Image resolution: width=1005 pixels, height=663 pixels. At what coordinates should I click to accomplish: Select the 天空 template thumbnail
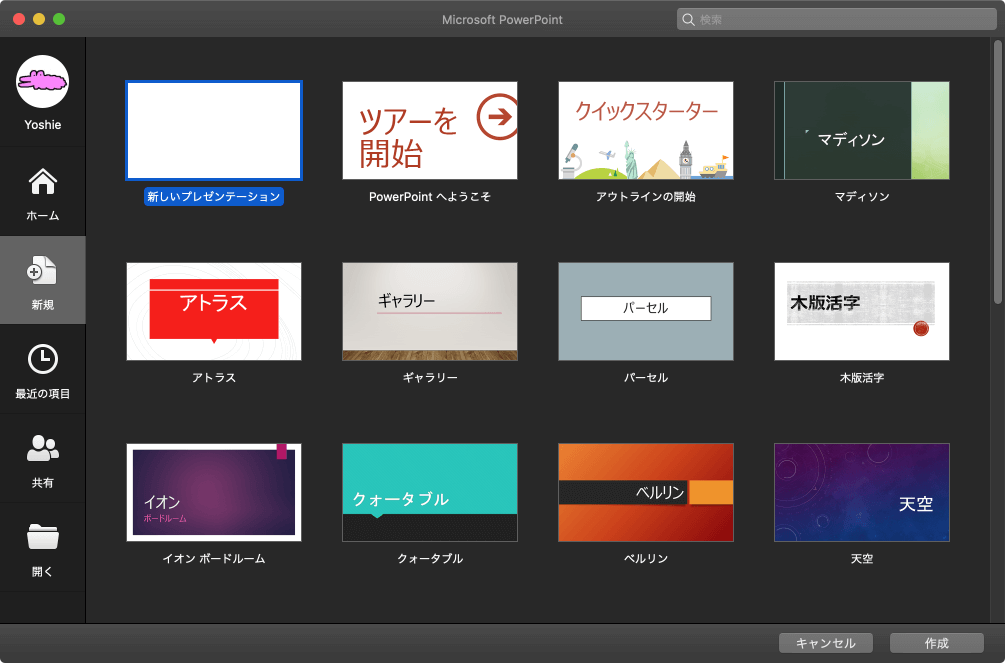tap(862, 492)
